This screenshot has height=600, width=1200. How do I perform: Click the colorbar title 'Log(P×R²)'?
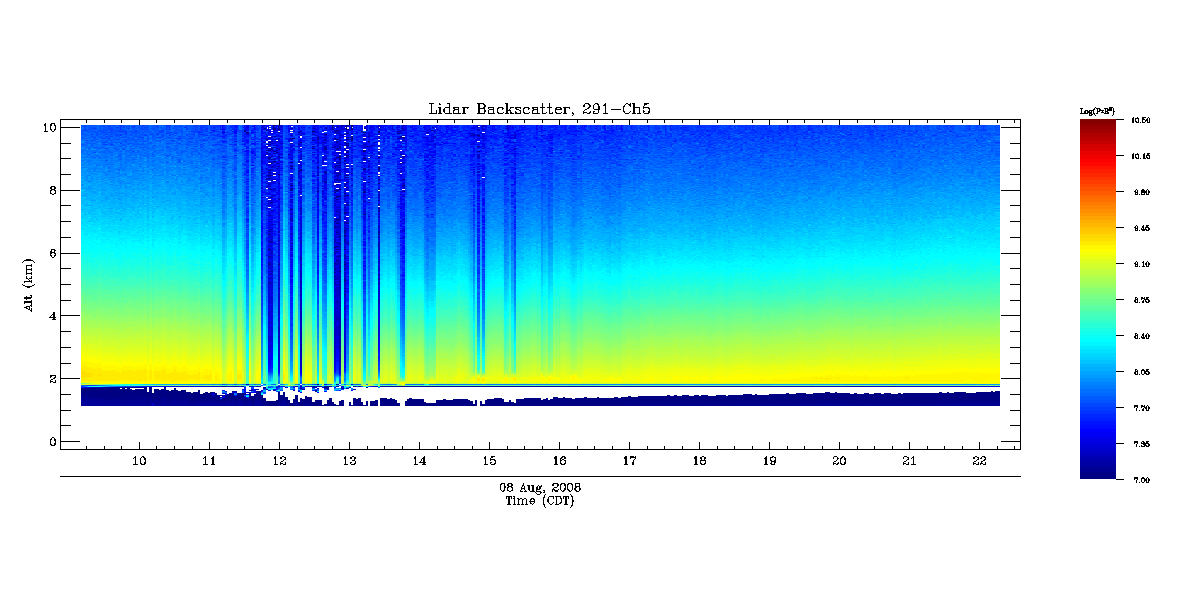pyautogui.click(x=1096, y=110)
